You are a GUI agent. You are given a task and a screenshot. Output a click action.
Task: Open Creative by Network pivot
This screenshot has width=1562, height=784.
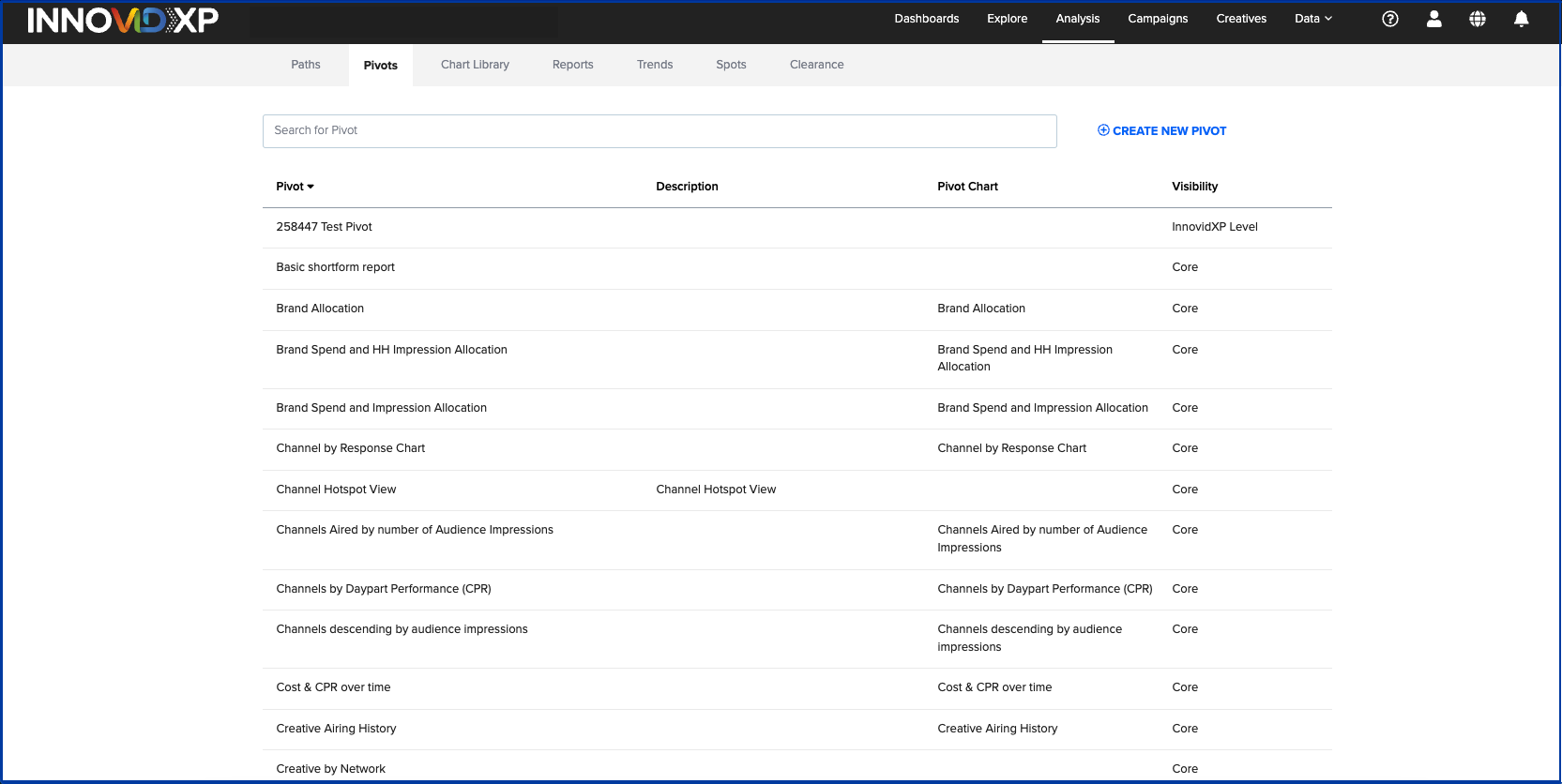tap(330, 769)
